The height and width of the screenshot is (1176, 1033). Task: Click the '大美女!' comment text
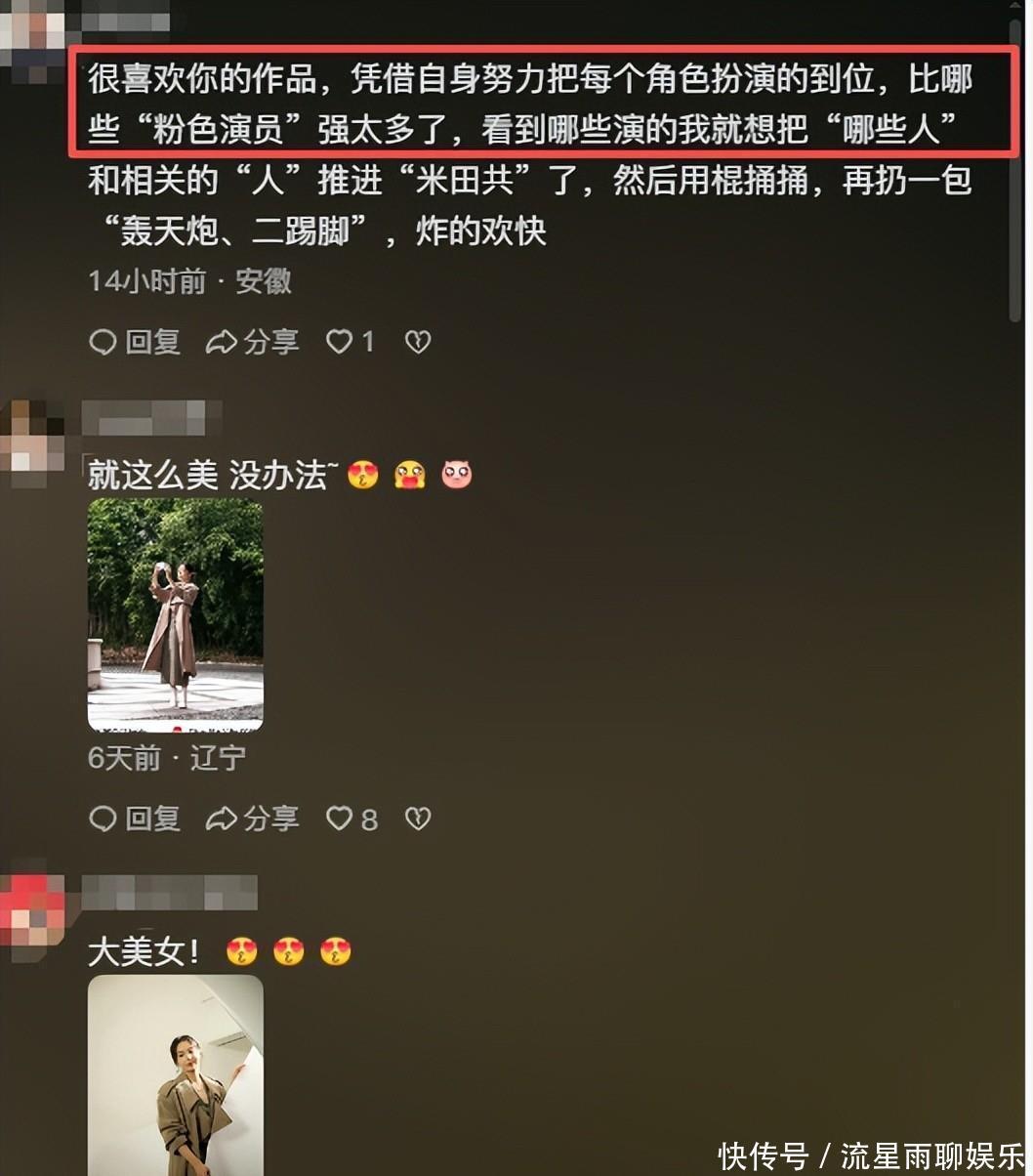pyautogui.click(x=144, y=952)
